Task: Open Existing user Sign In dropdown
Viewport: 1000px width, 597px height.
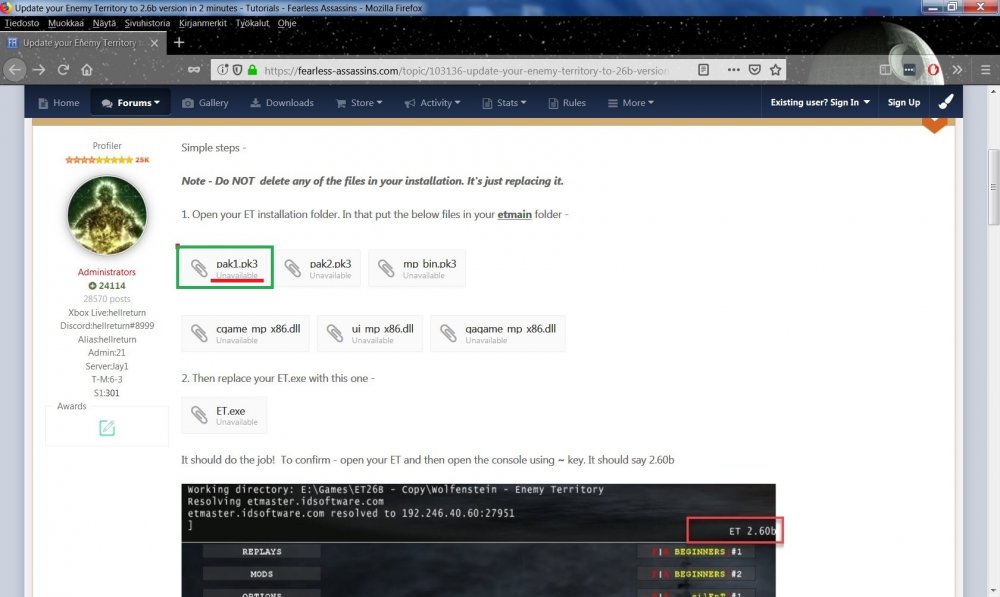Action: 820,102
